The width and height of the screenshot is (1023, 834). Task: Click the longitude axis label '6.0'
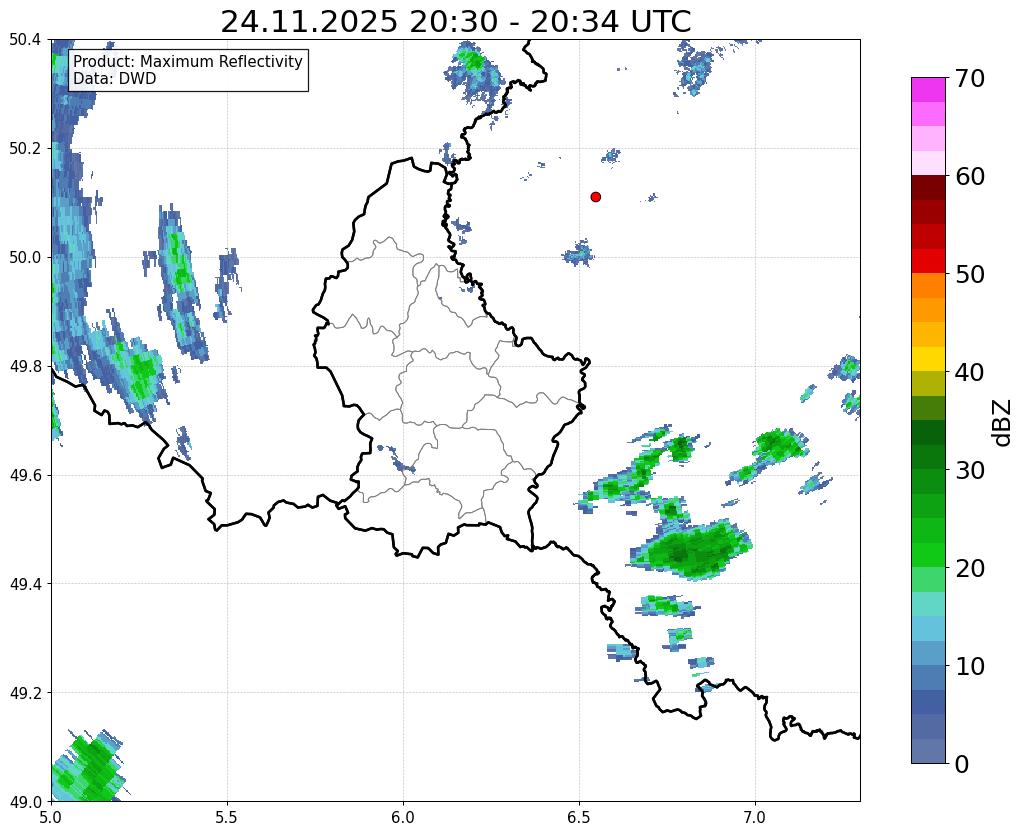coord(403,817)
